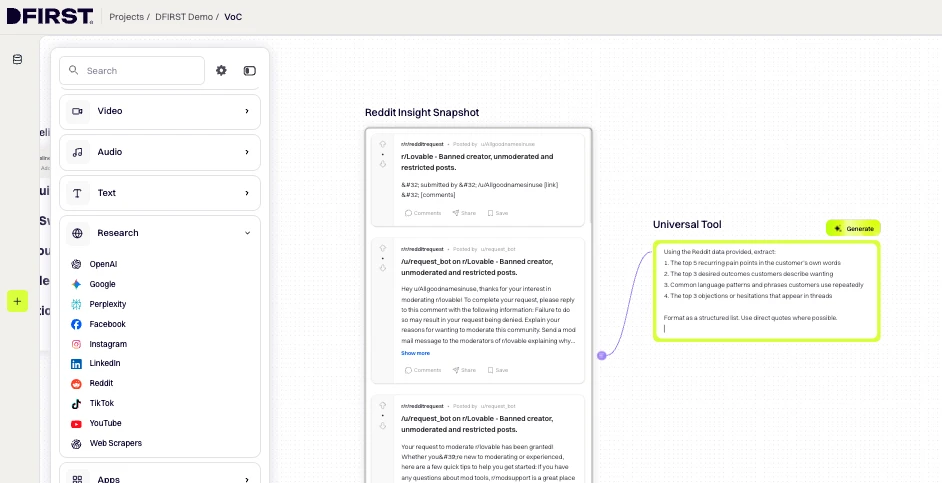Viewport: 942px width, 483px height.
Task: Click the Apps category row label
Action: point(109,479)
